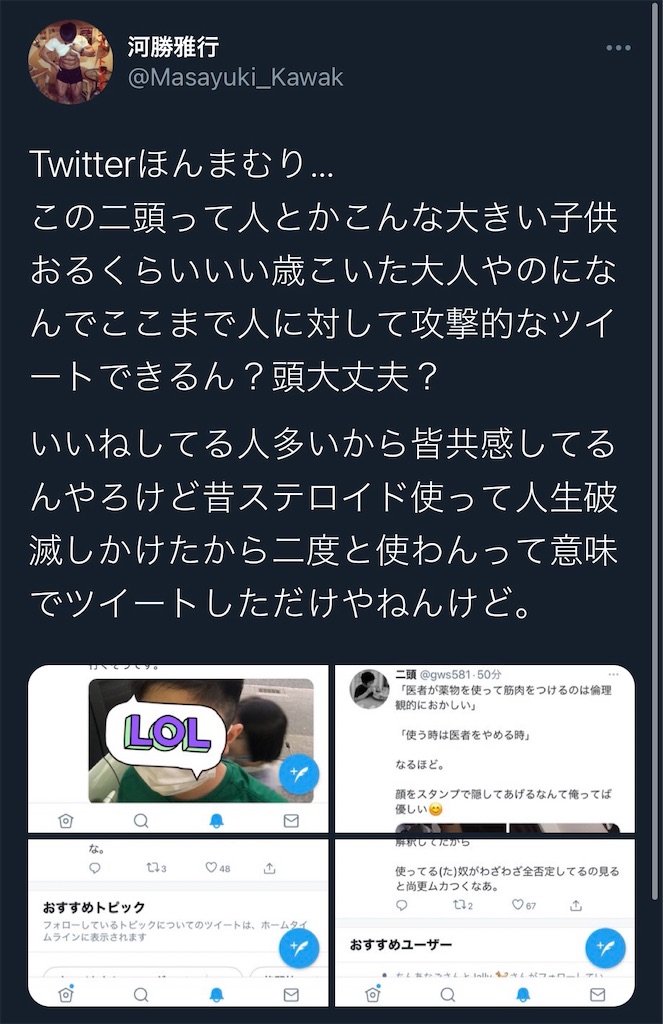Open the 河勝雅行 display name link
Image resolution: width=663 pixels, height=1024 pixels.
173,46
